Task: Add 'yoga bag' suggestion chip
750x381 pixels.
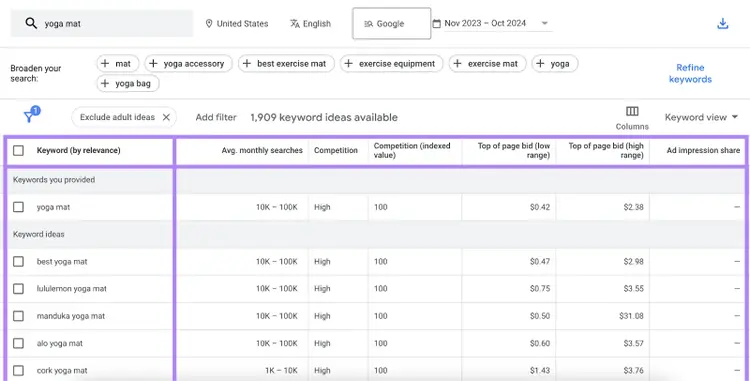Action: 128,83
